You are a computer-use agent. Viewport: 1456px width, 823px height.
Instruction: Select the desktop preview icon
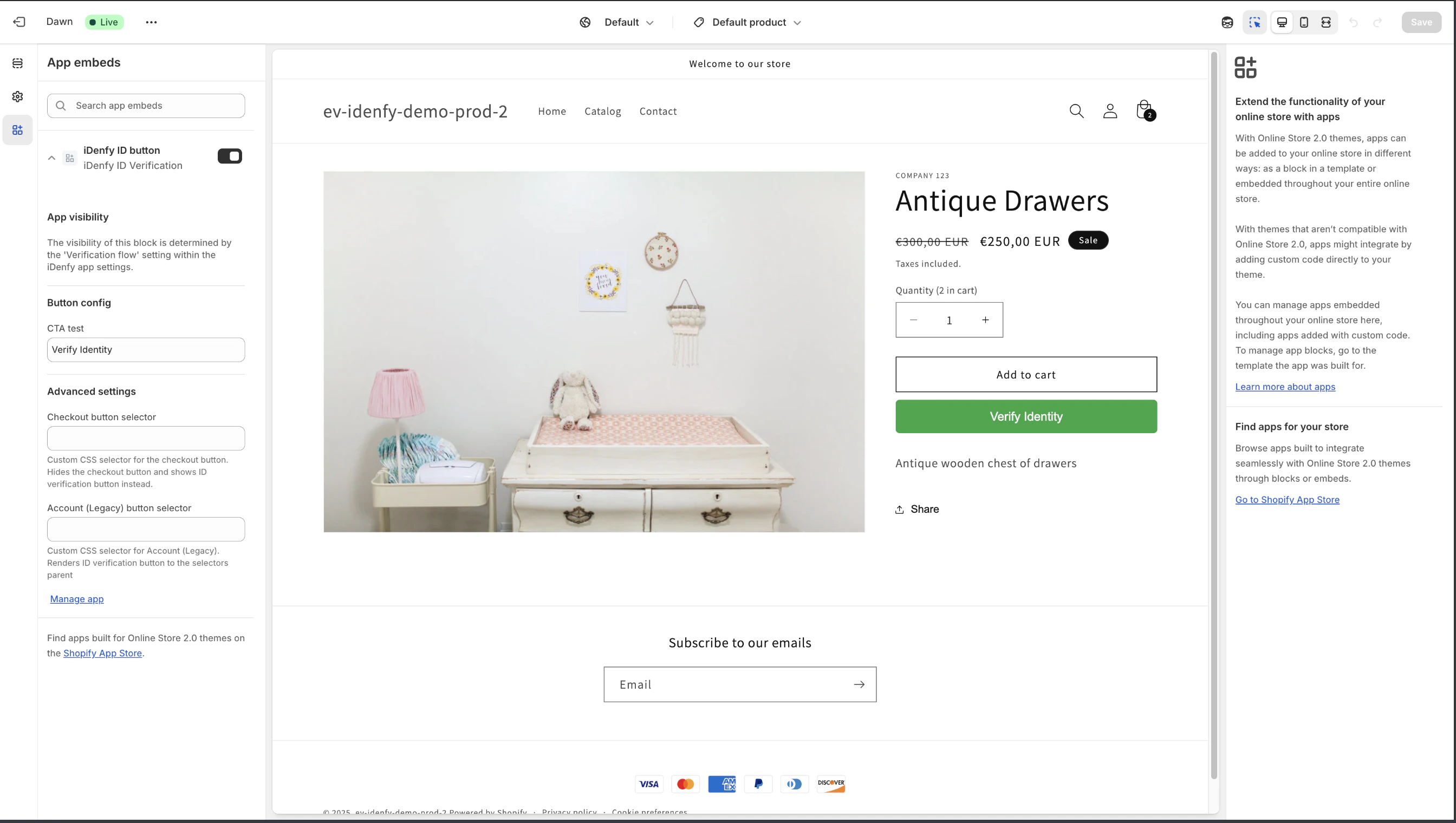[x=1281, y=23]
